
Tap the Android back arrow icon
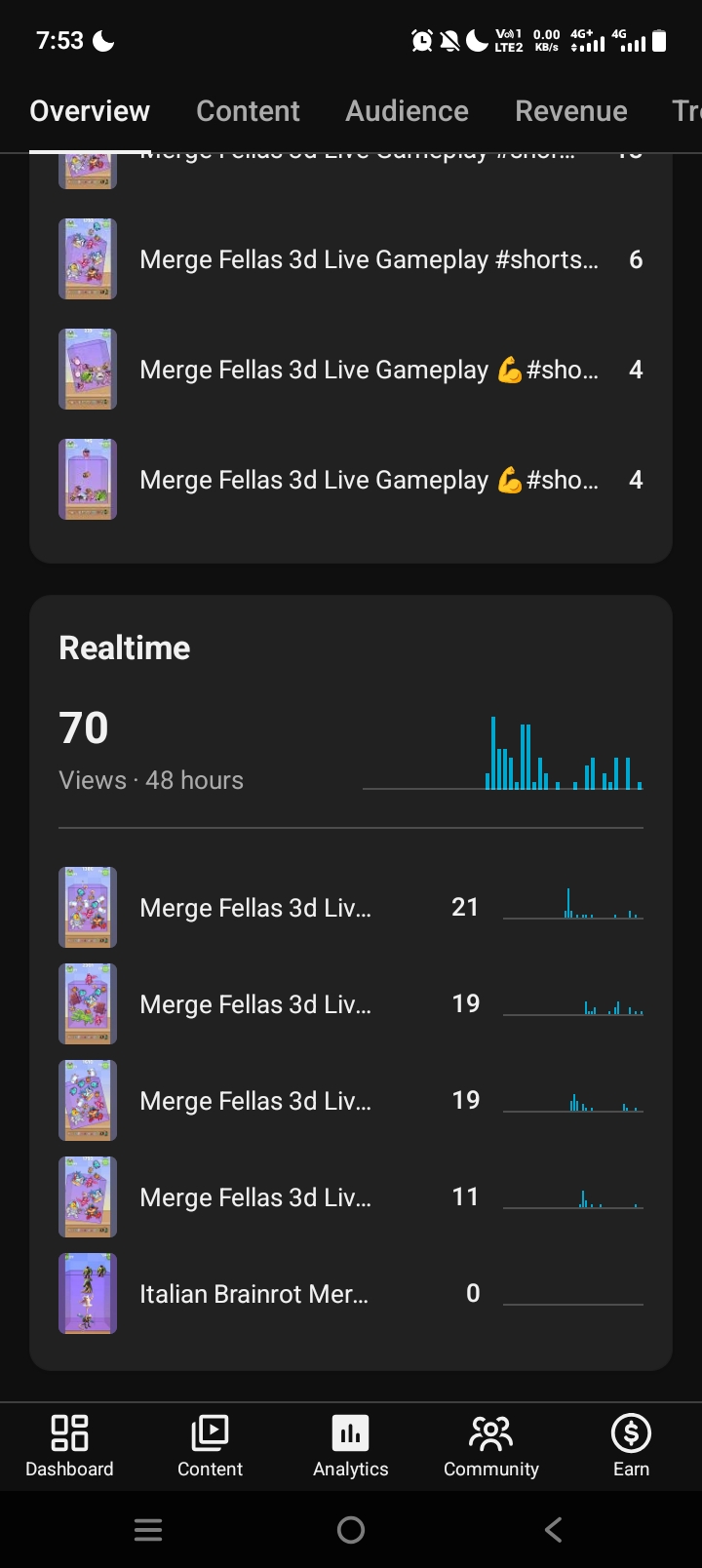(553, 1529)
